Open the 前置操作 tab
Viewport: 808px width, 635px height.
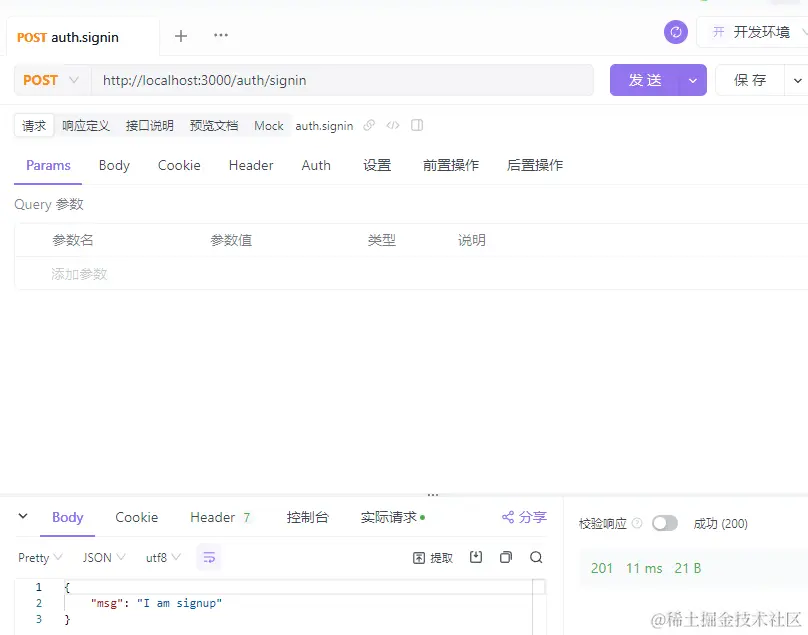click(451, 165)
